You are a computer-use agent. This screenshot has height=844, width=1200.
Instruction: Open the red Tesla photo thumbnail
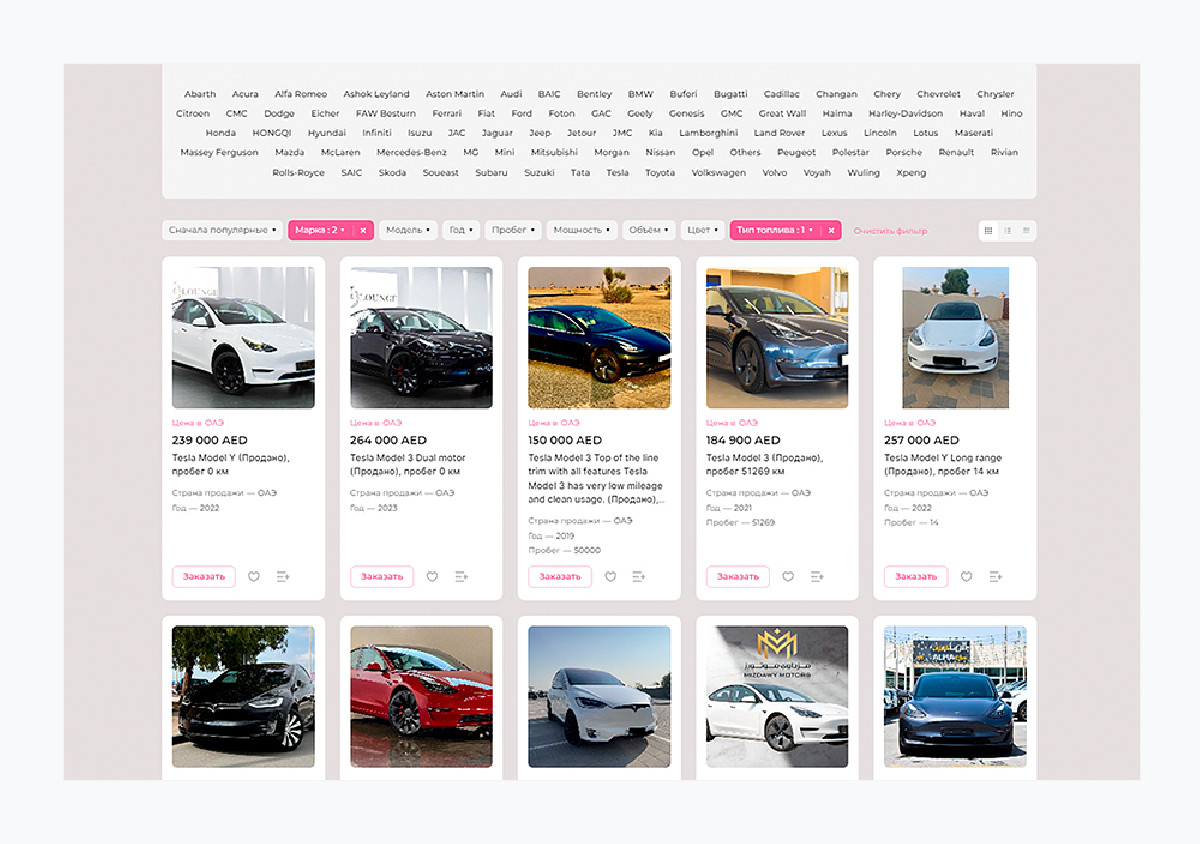pyautogui.click(x=421, y=696)
